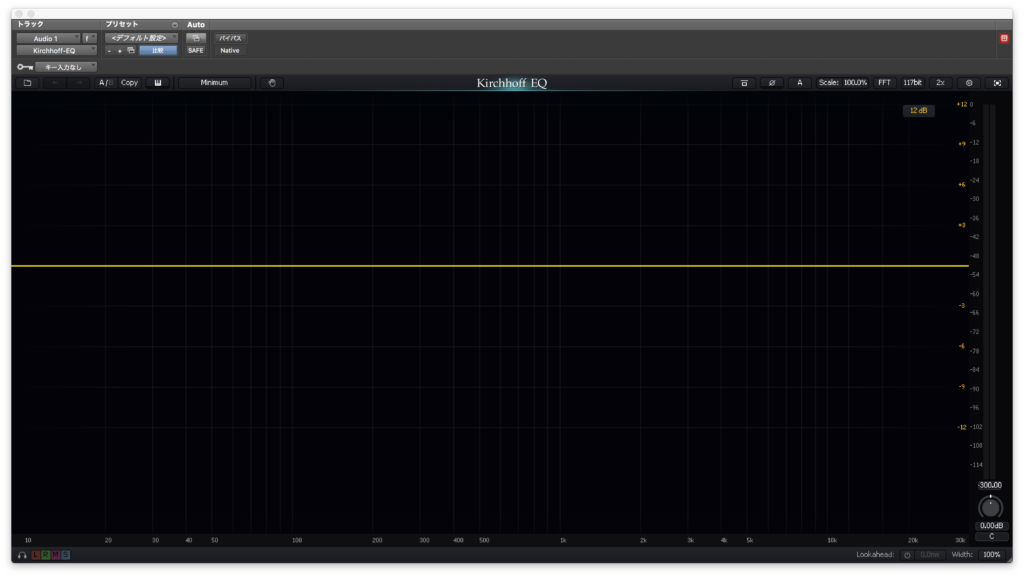Click the -300.00 value above the knob
The image size is (1024, 577).
click(990, 485)
